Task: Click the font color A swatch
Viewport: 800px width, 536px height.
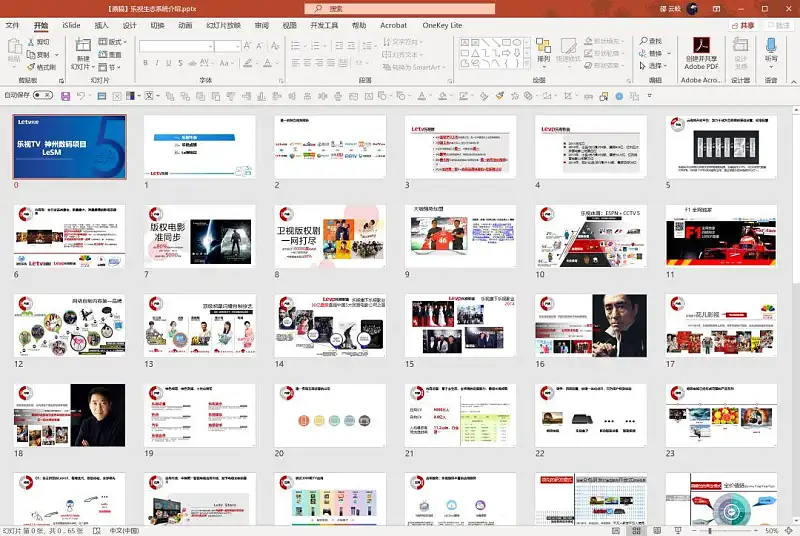Action: tap(267, 63)
